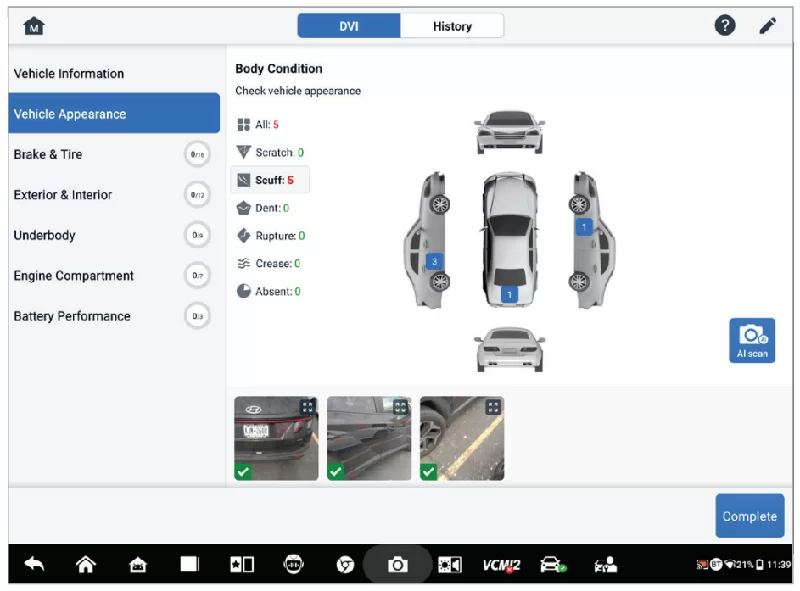Show All damage markers
Image resolution: width=800 pixels, height=591 pixels.
point(259,125)
